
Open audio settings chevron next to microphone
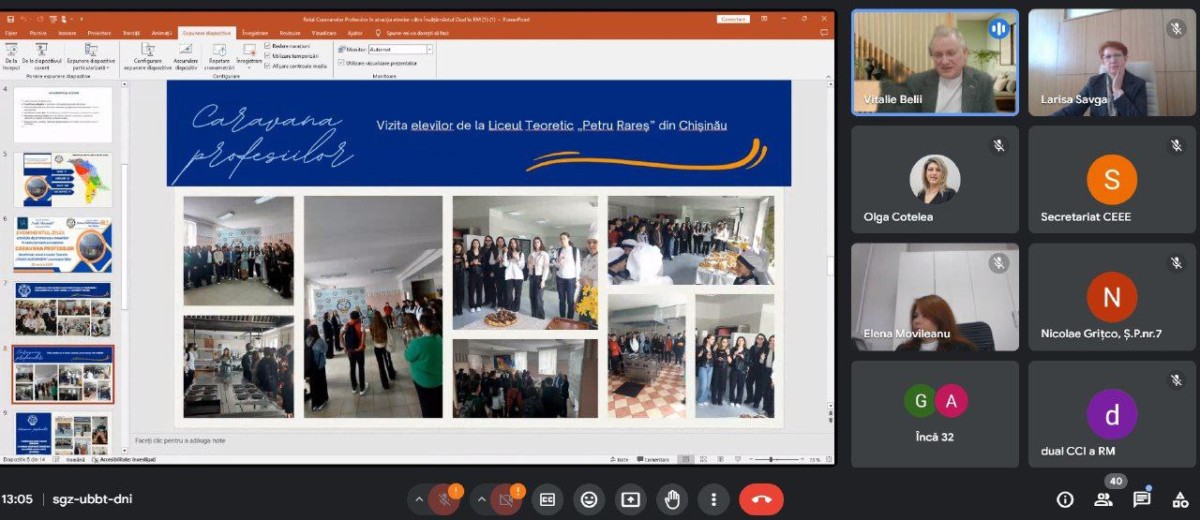click(420, 499)
